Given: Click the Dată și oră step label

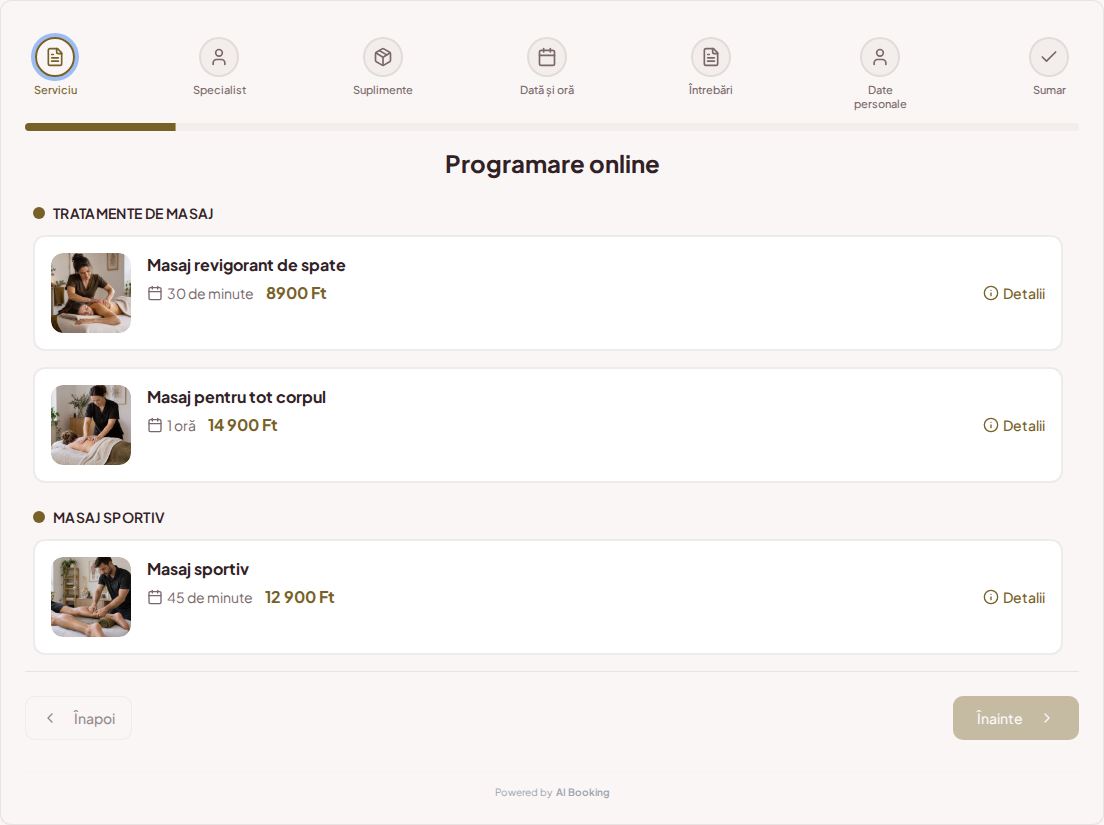Looking at the screenshot, I should pyautogui.click(x=547, y=90).
